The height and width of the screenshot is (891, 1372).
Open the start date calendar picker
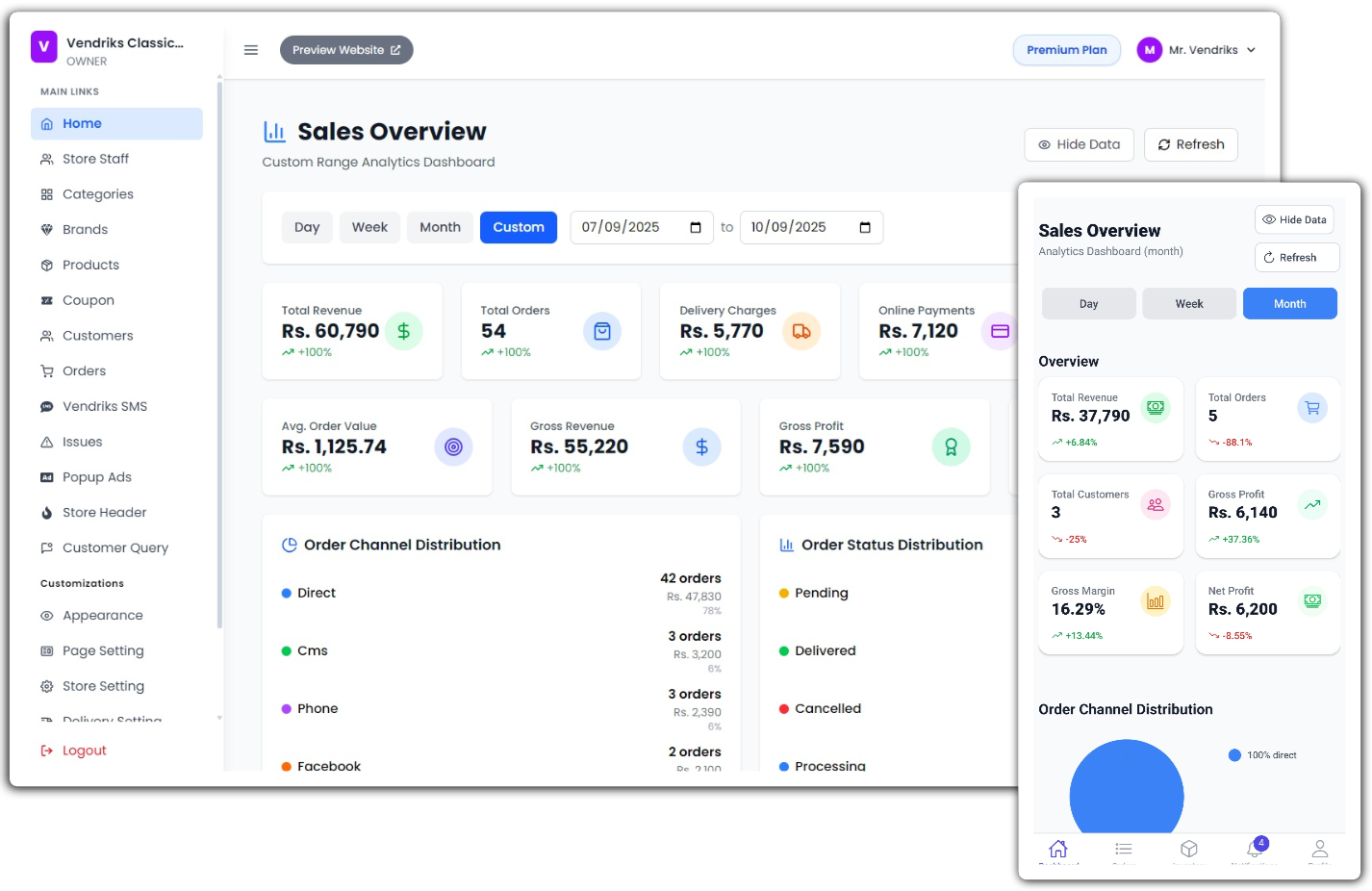697,227
